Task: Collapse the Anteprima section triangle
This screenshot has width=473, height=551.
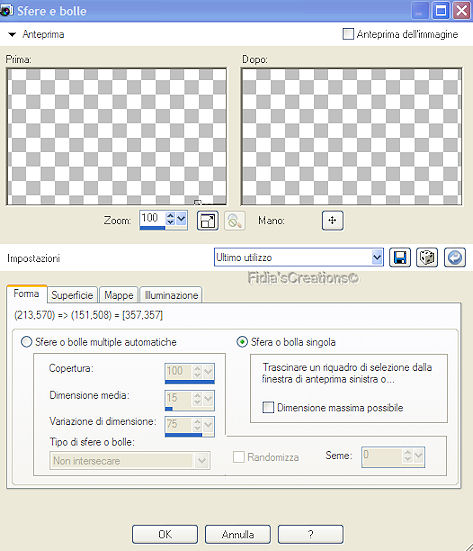Action: click(12, 34)
